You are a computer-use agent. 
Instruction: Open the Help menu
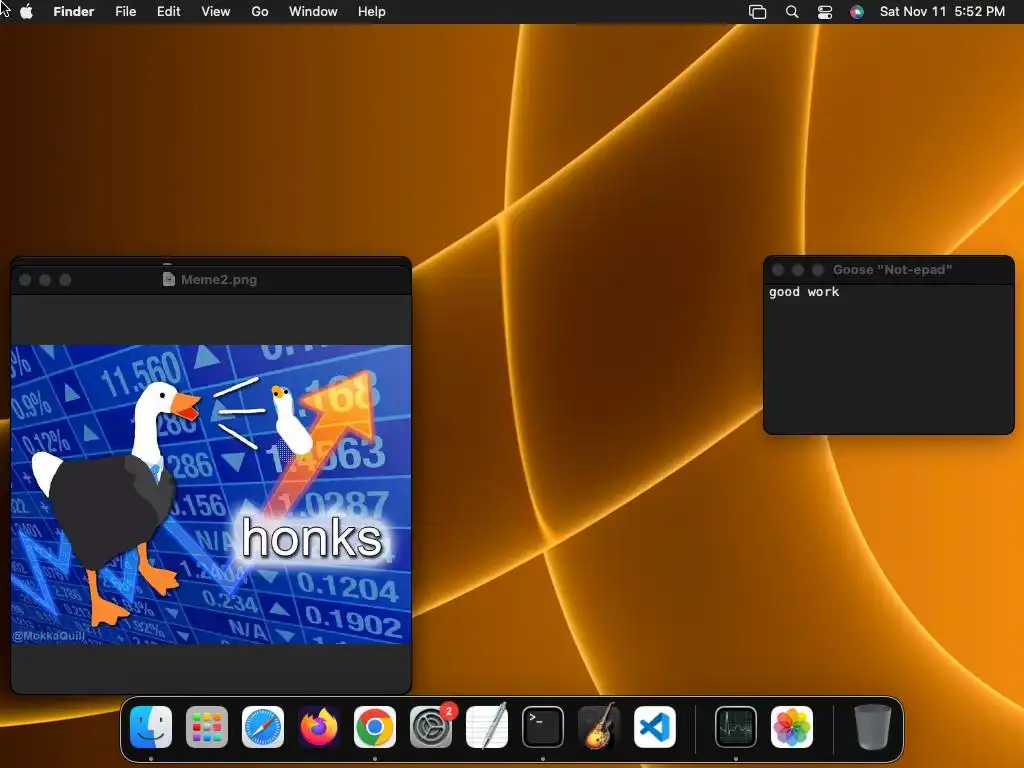[x=372, y=12]
